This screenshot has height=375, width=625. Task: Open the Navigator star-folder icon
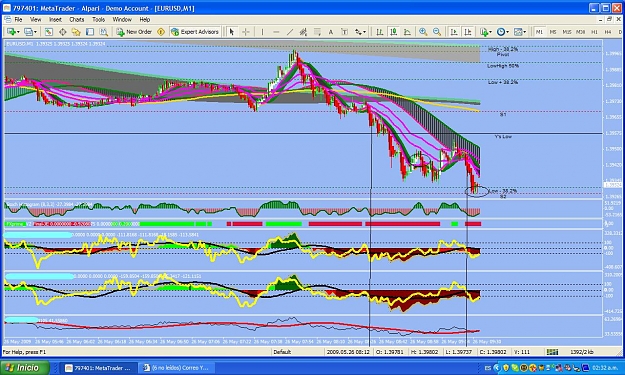click(x=76, y=32)
